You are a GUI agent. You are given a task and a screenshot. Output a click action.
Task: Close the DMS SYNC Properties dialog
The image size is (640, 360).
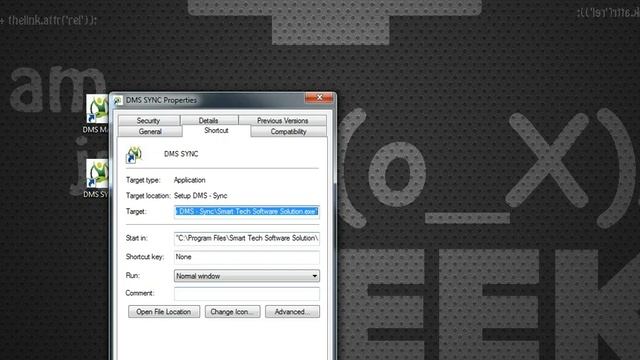(x=319, y=97)
